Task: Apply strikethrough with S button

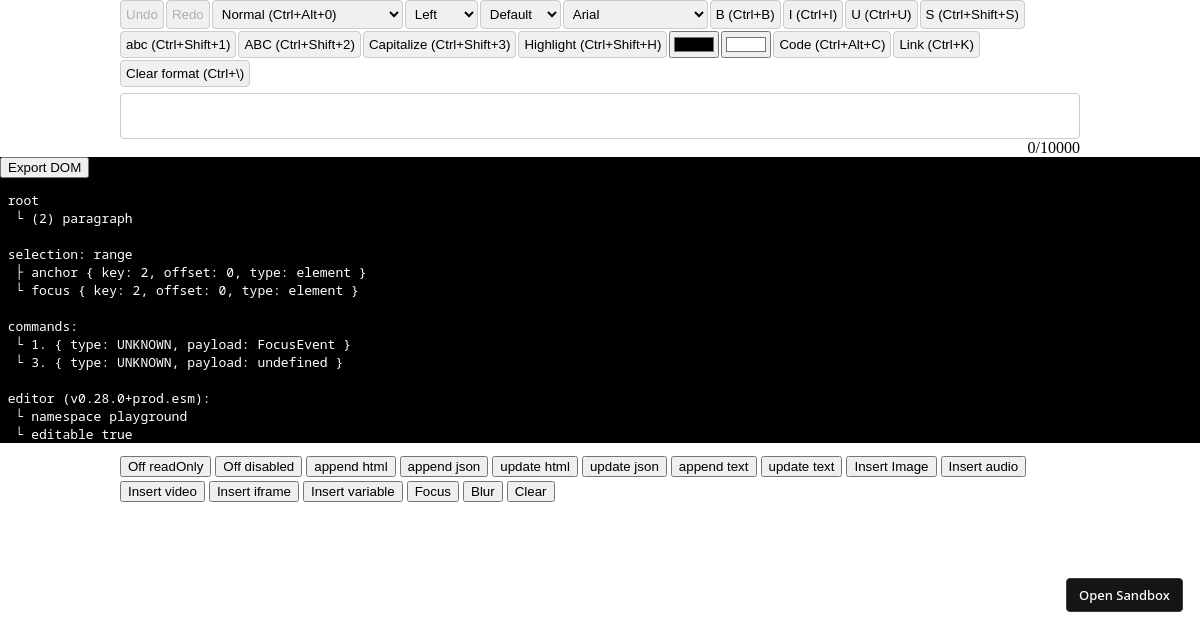Action: coord(972,14)
